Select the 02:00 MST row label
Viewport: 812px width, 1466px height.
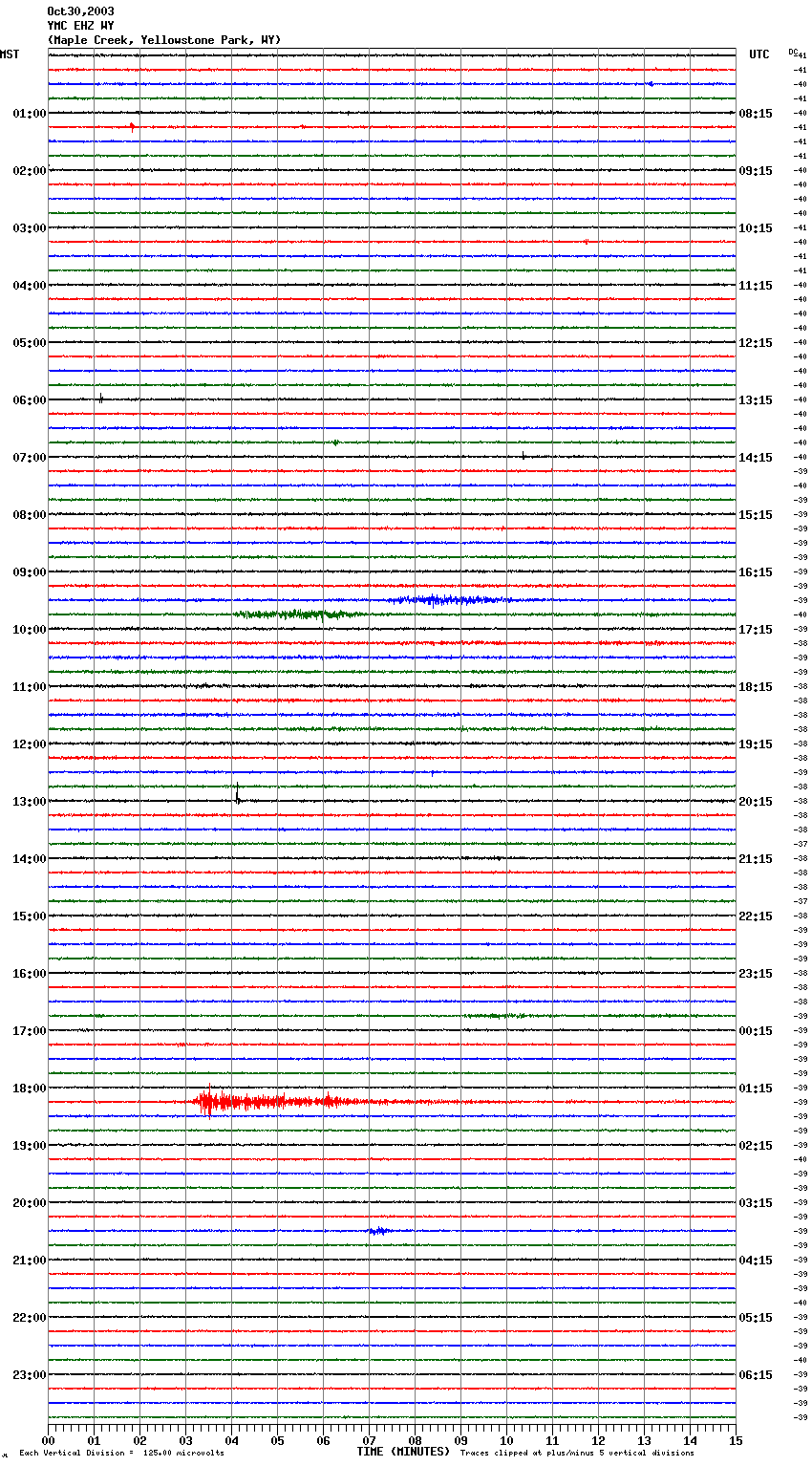tap(29, 171)
